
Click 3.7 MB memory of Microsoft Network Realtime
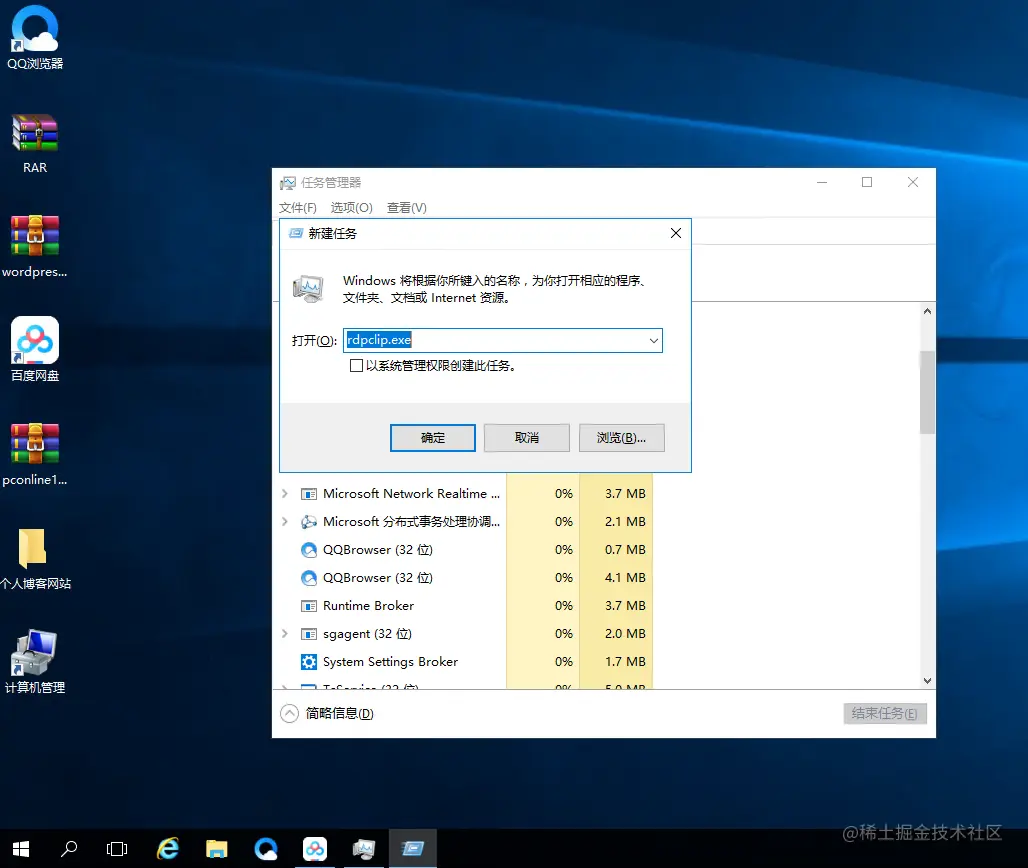click(625, 494)
